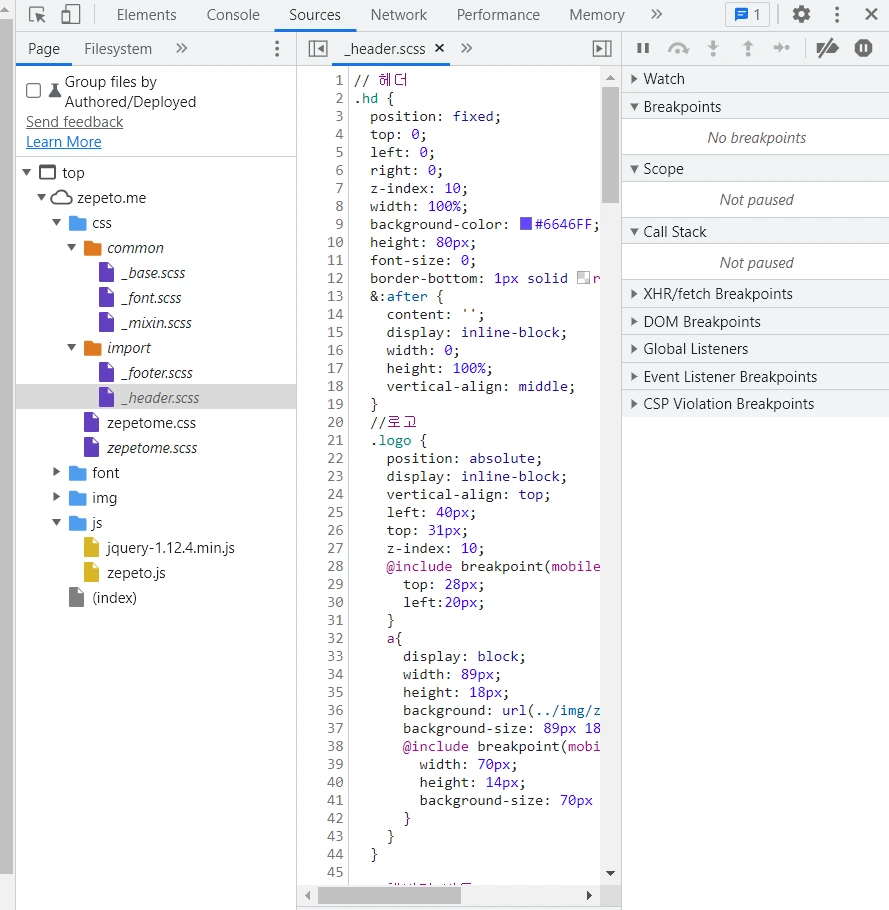Collapse the js folder
889x910 pixels.
tap(57, 522)
